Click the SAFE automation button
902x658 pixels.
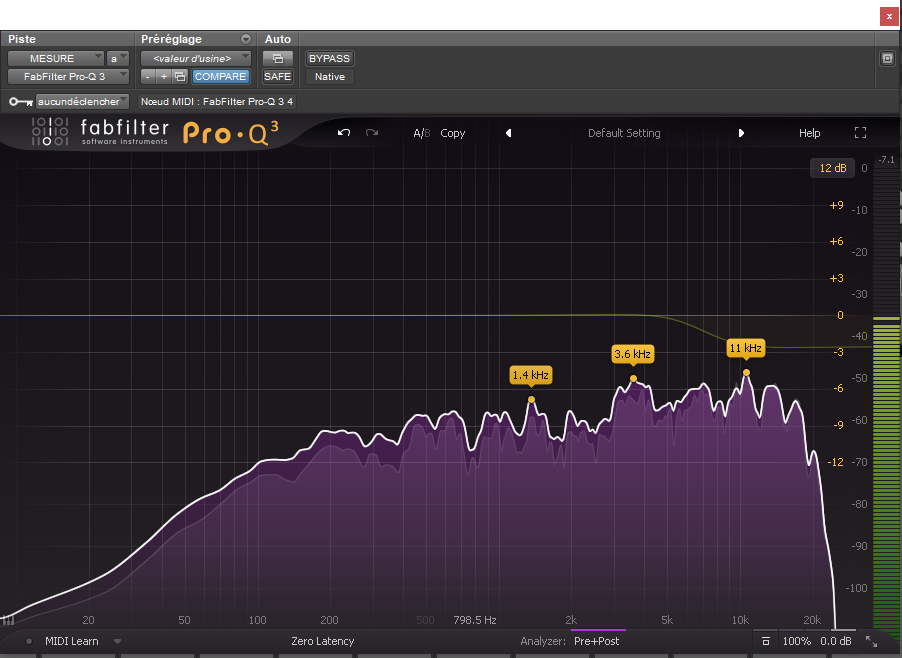point(277,76)
